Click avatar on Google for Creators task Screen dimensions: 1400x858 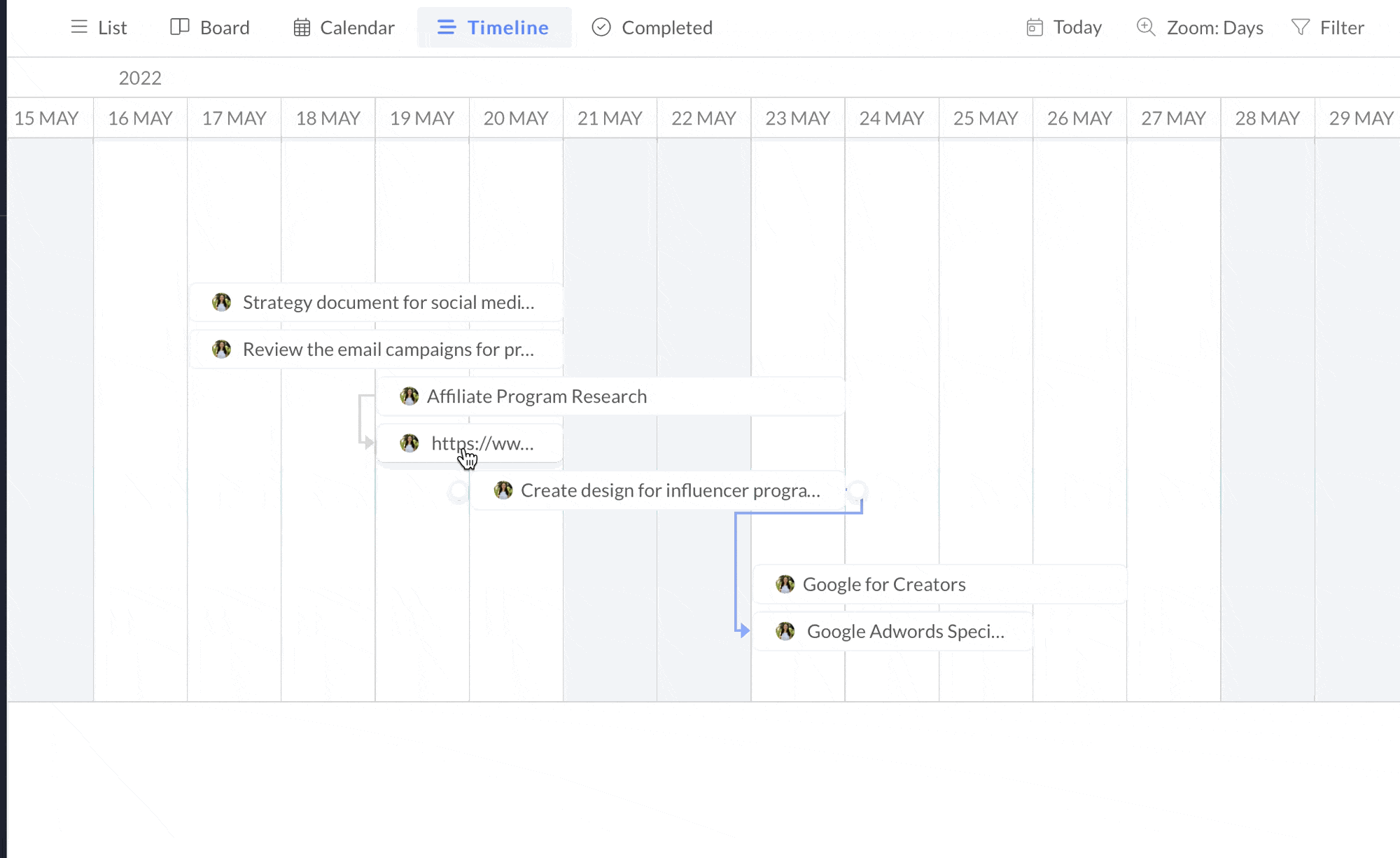point(785,584)
